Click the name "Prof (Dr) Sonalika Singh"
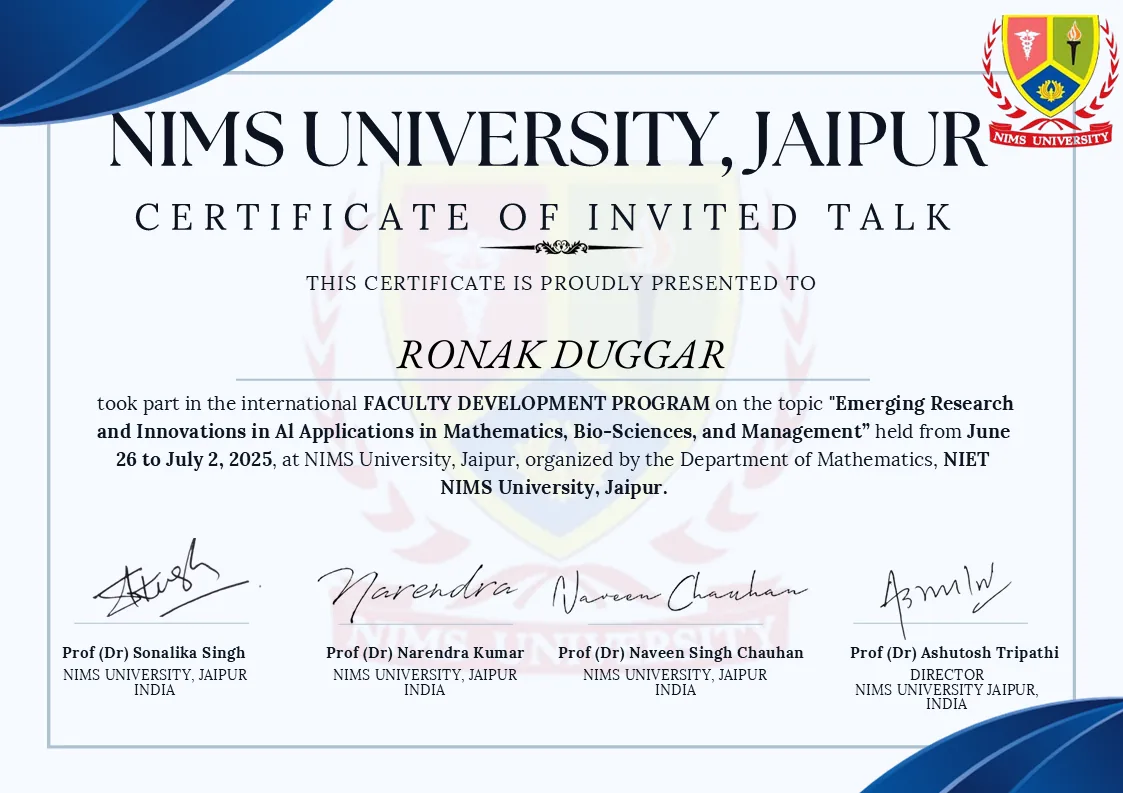1123x793 pixels. pyautogui.click(x=154, y=653)
